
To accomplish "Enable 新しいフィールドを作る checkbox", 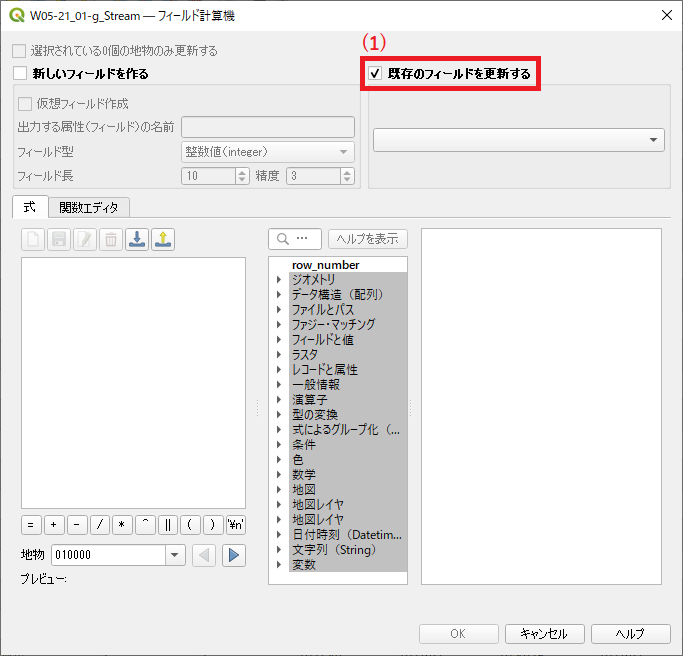I will (x=20, y=73).
